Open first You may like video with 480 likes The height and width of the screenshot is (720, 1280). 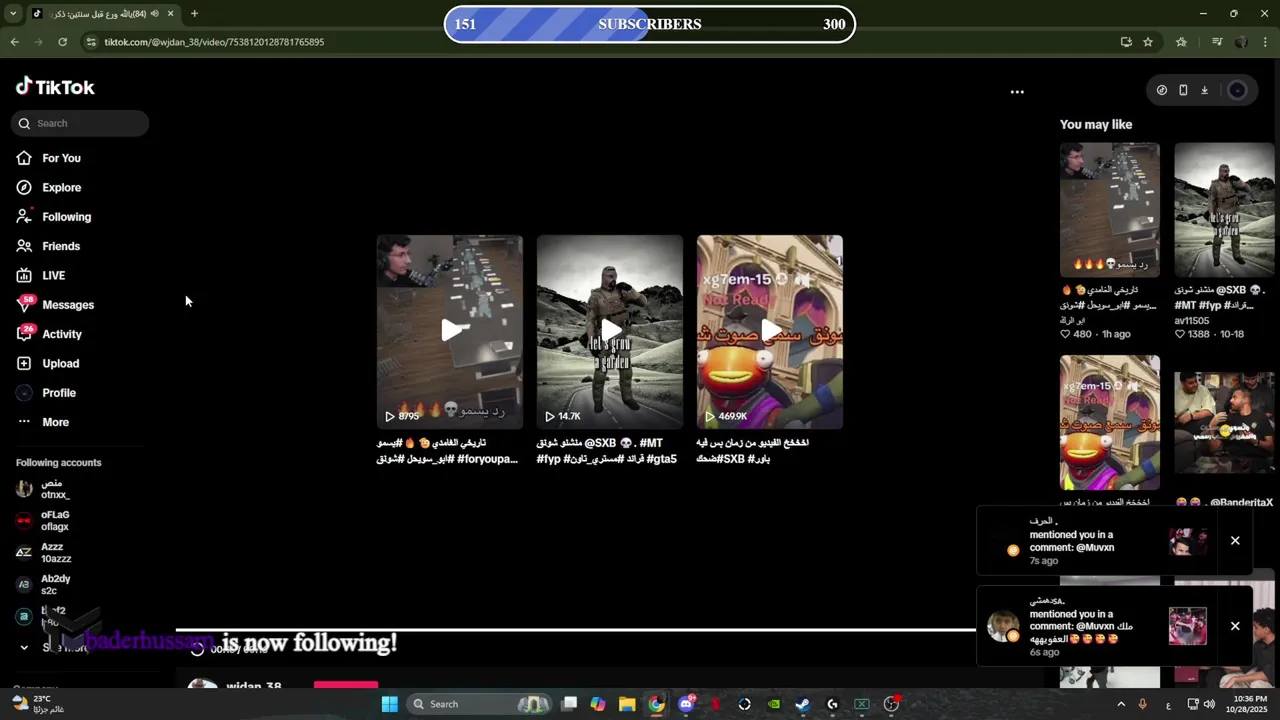pos(1110,210)
